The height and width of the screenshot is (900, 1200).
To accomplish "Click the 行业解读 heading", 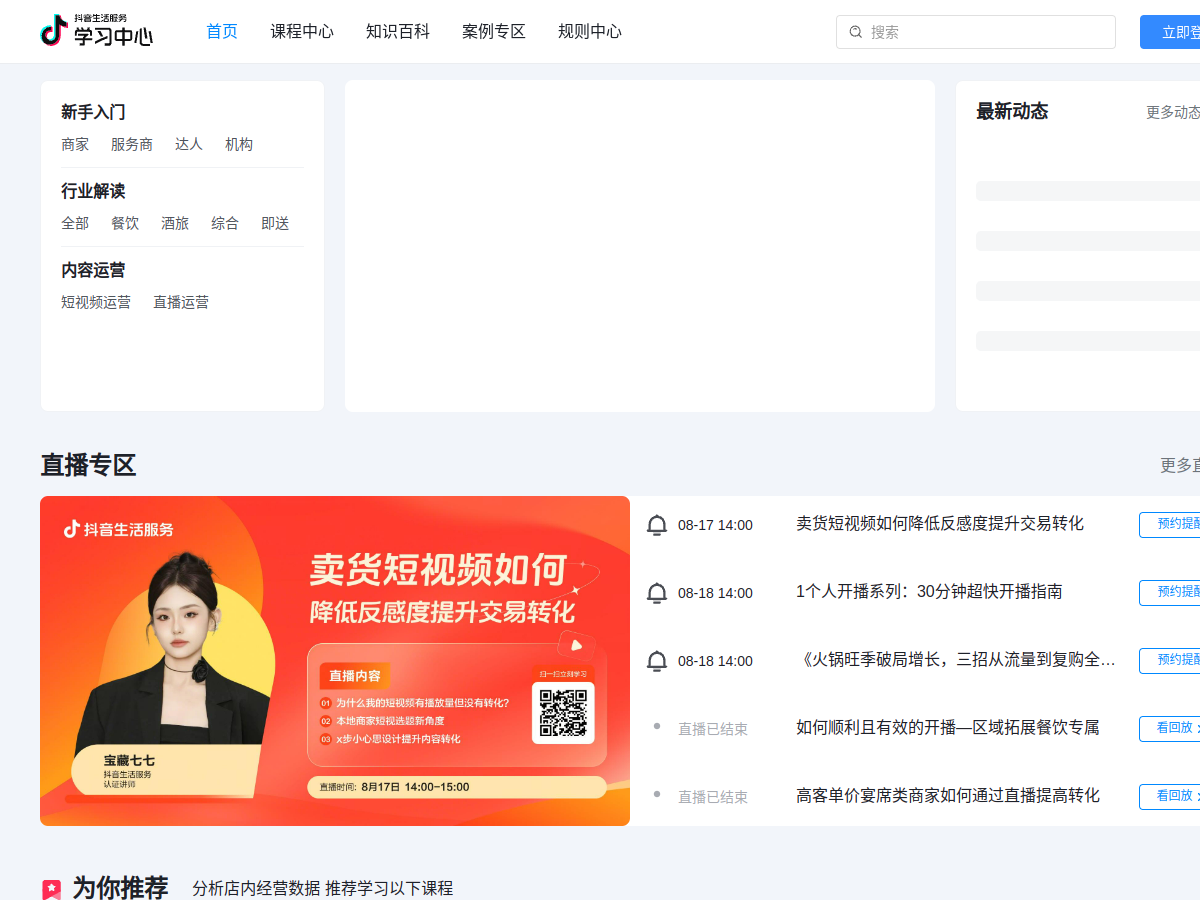I will (x=93, y=191).
